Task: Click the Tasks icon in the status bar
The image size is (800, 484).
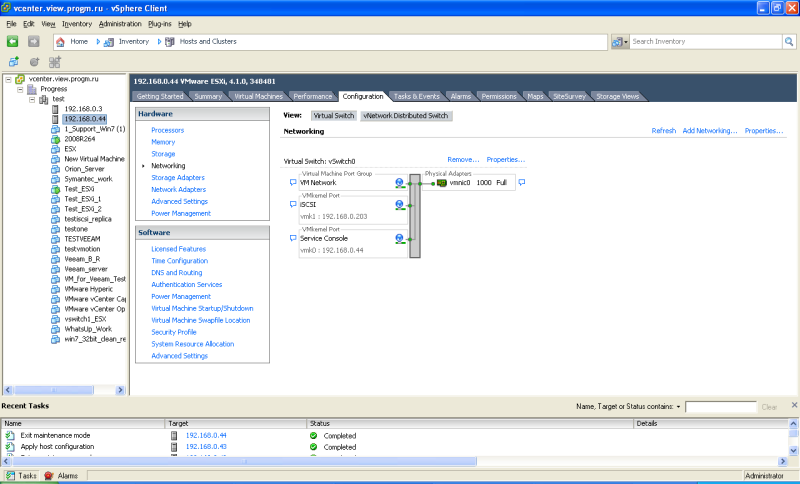Action: point(10,475)
